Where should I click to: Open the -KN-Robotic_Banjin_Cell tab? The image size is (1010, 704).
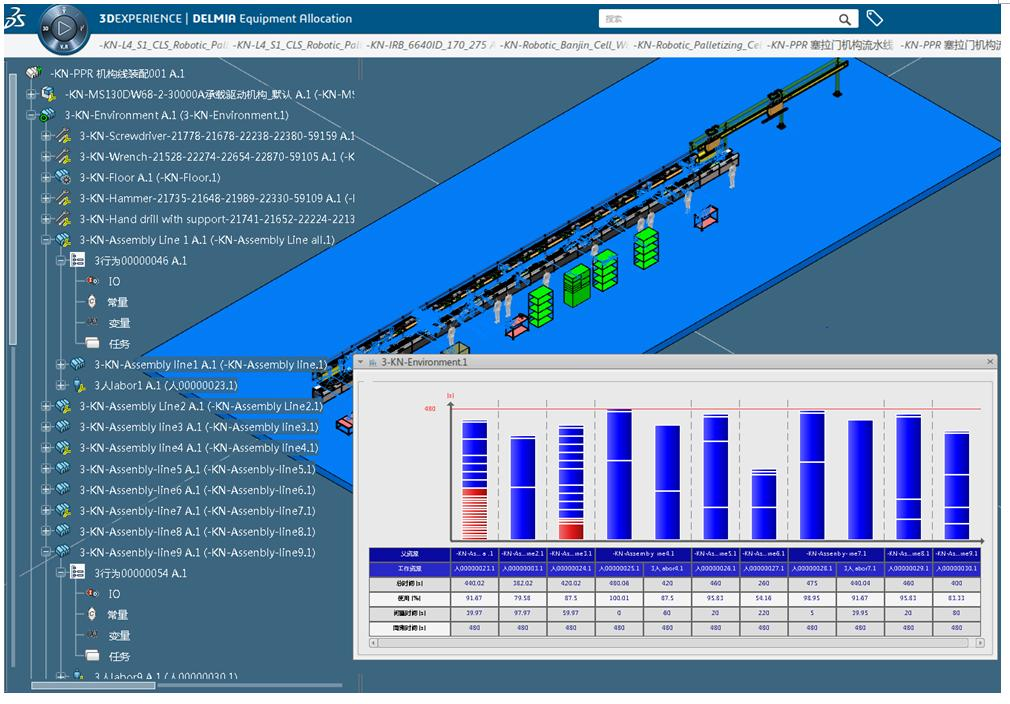(x=565, y=45)
